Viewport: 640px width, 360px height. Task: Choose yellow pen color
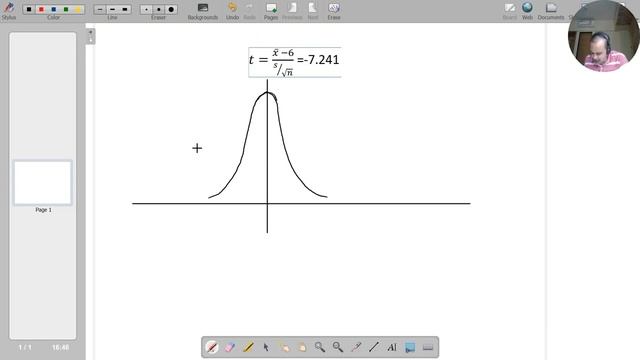(78, 9)
